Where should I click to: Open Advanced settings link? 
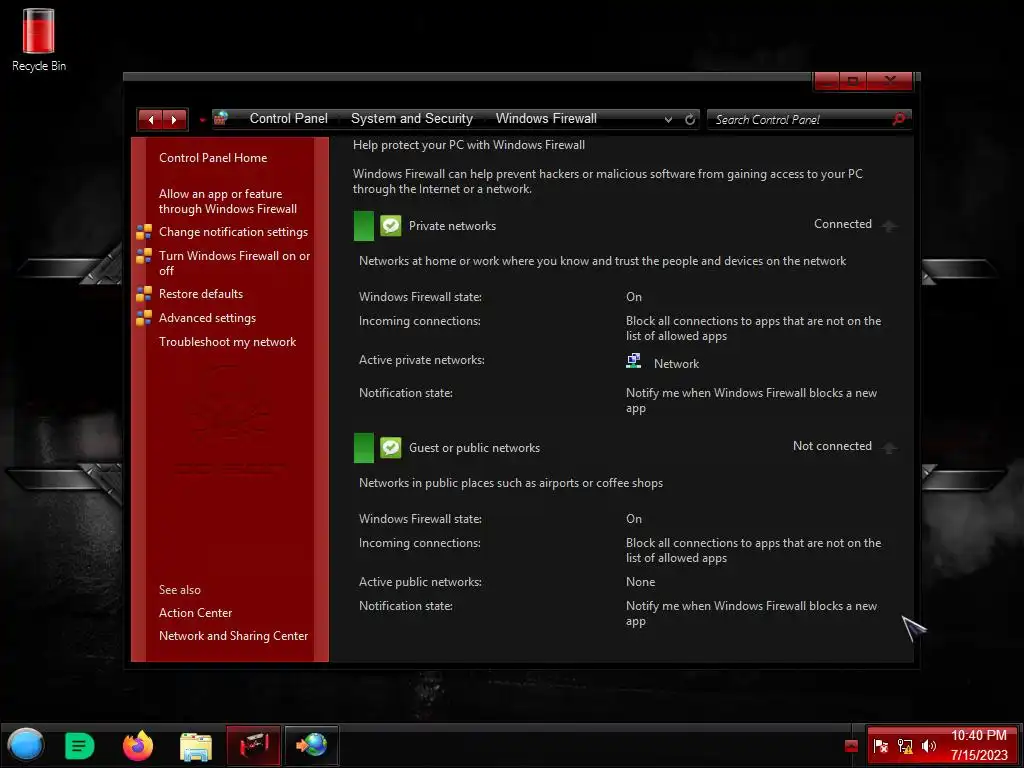[207, 318]
